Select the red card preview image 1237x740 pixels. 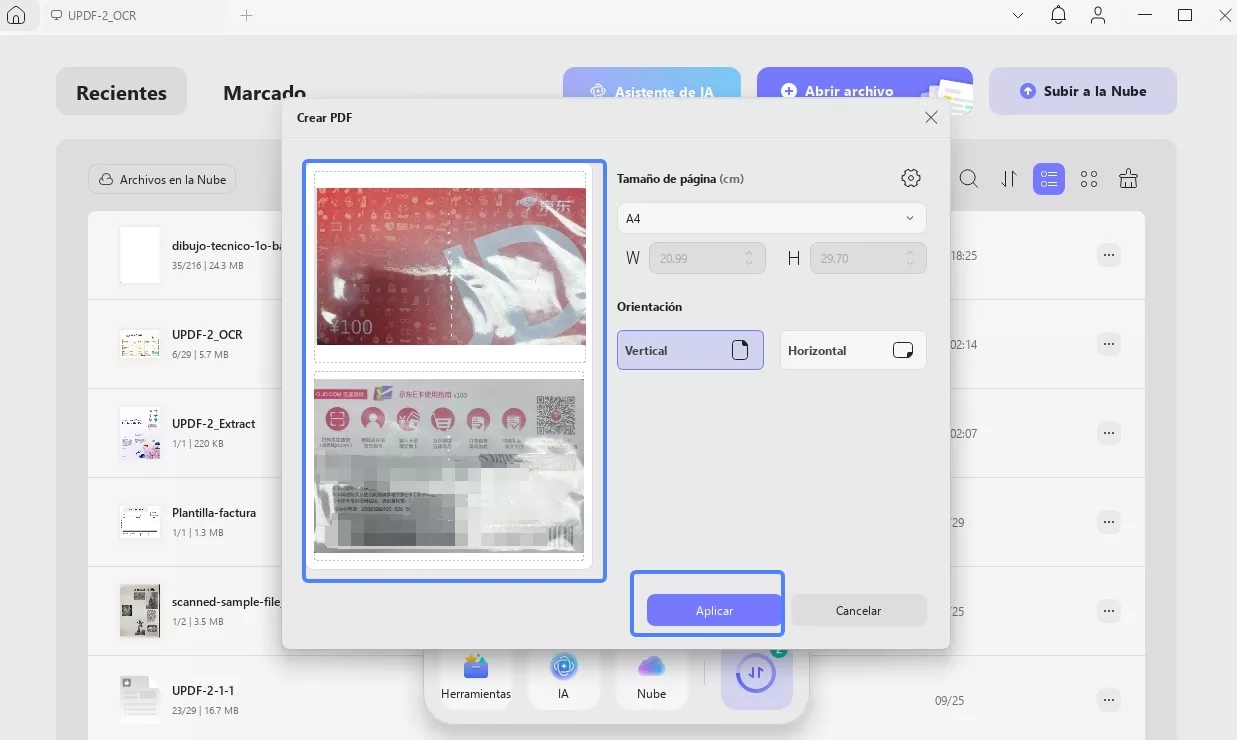(x=450, y=266)
